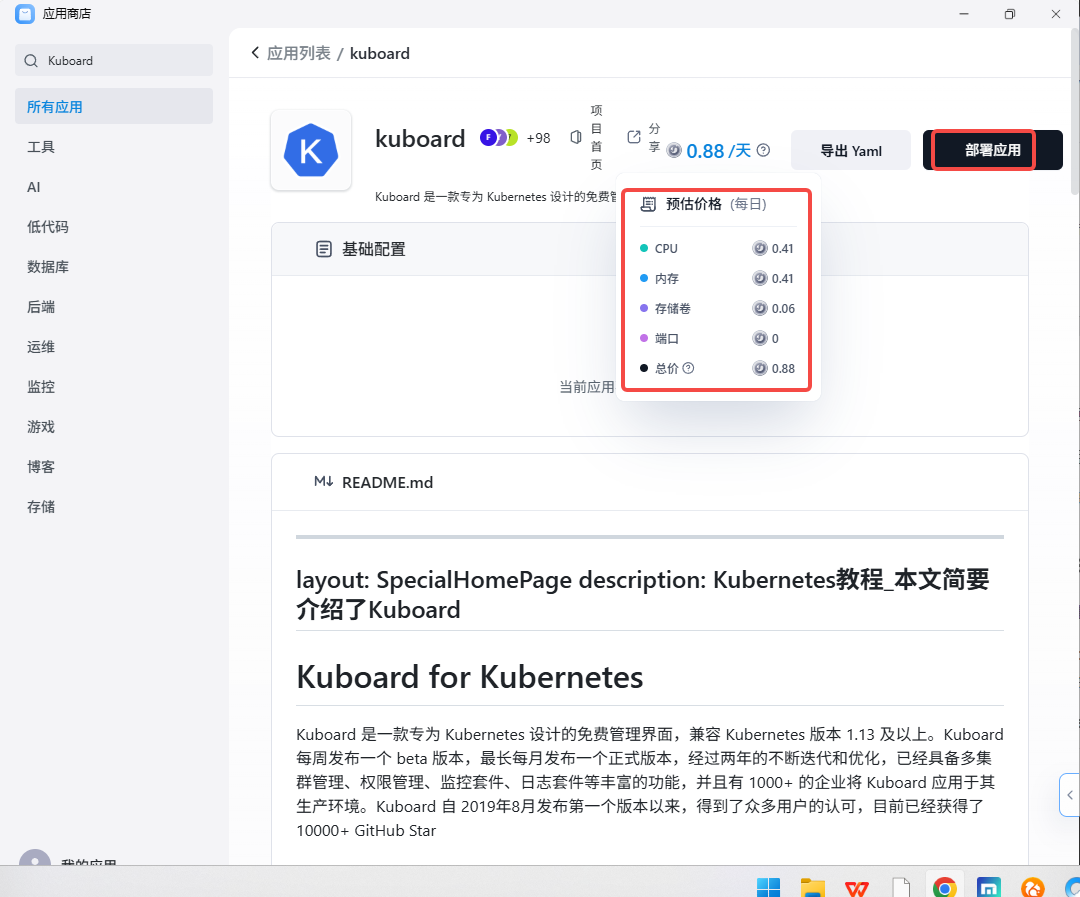This screenshot has width=1080, height=897.
Task: Switch to Google Chrome on the taskbar
Action: click(x=945, y=887)
